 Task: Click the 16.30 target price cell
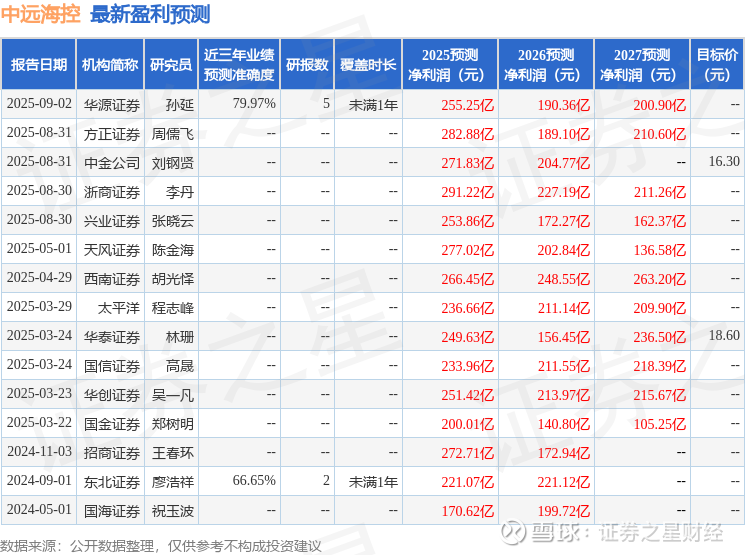tap(724, 162)
